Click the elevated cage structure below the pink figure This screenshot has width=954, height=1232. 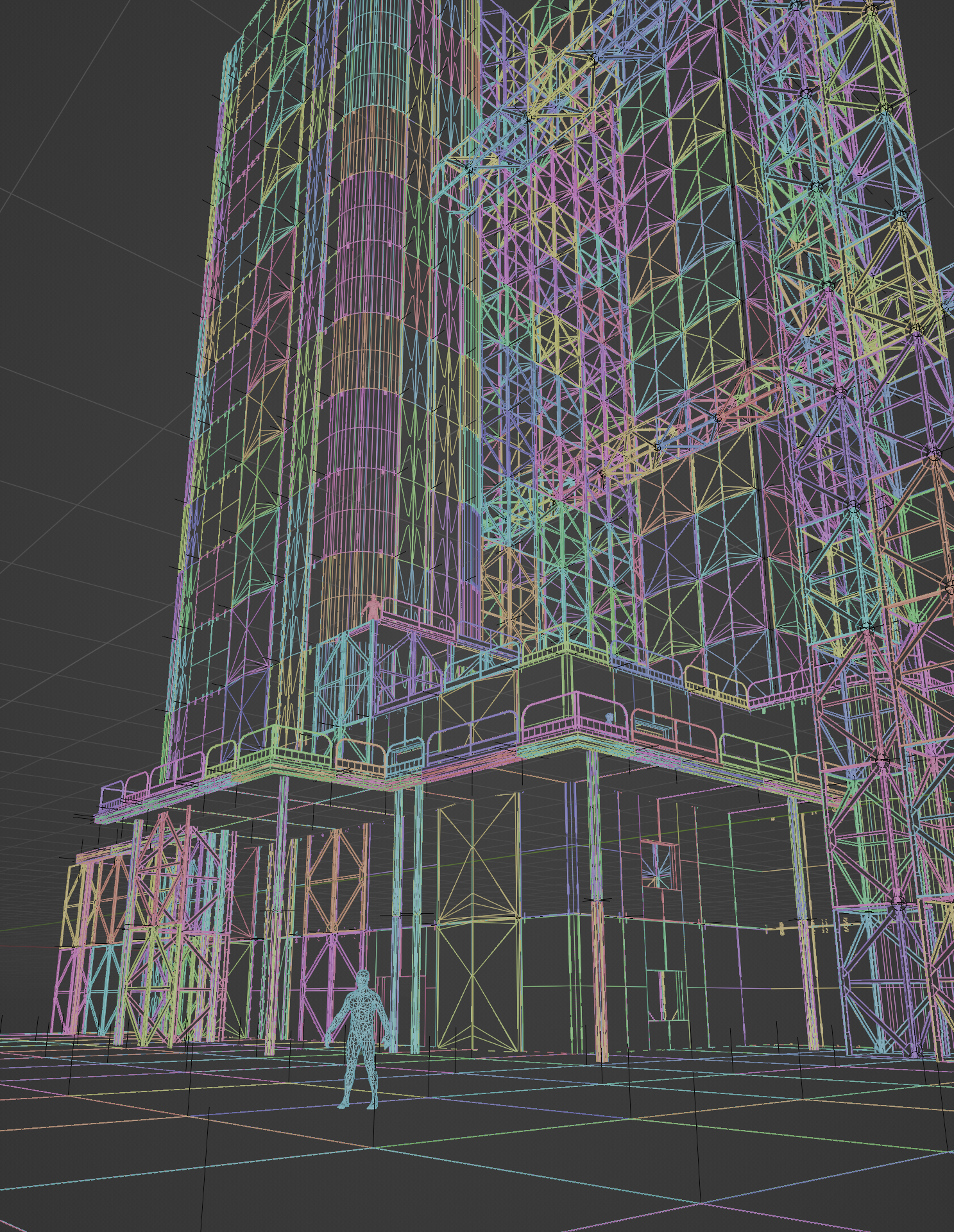[x=346, y=680]
